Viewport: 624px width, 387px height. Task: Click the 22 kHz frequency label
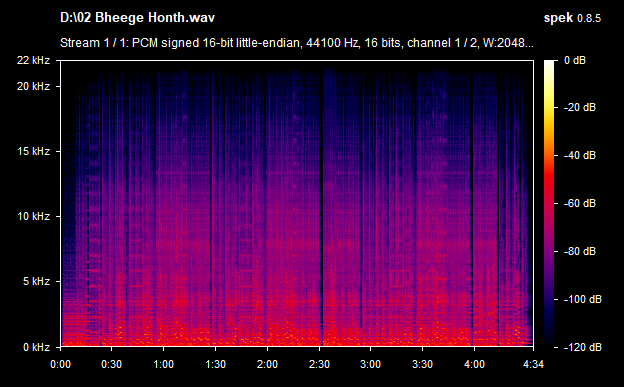point(33,60)
